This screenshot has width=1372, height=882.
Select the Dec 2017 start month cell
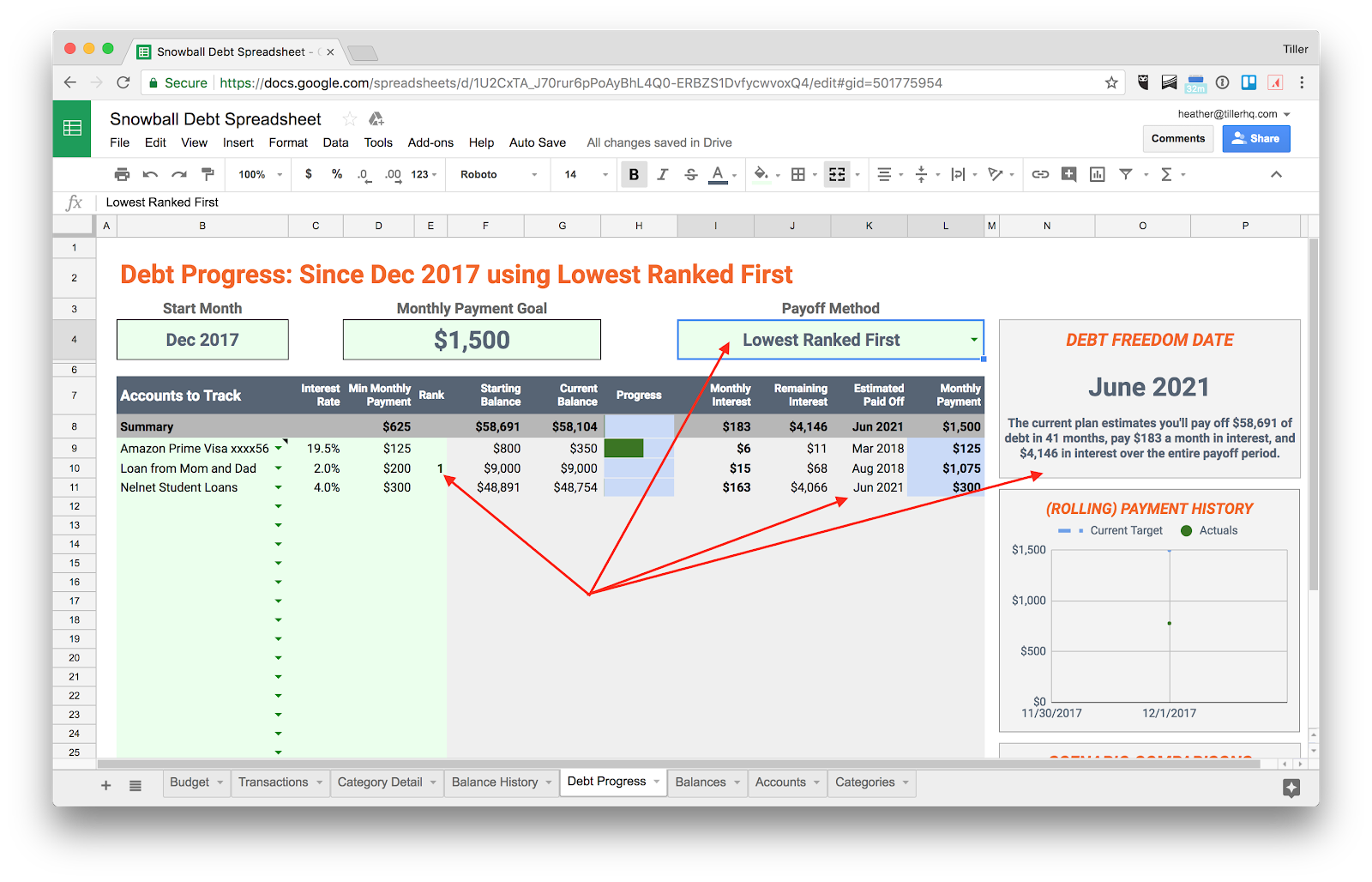coord(202,340)
